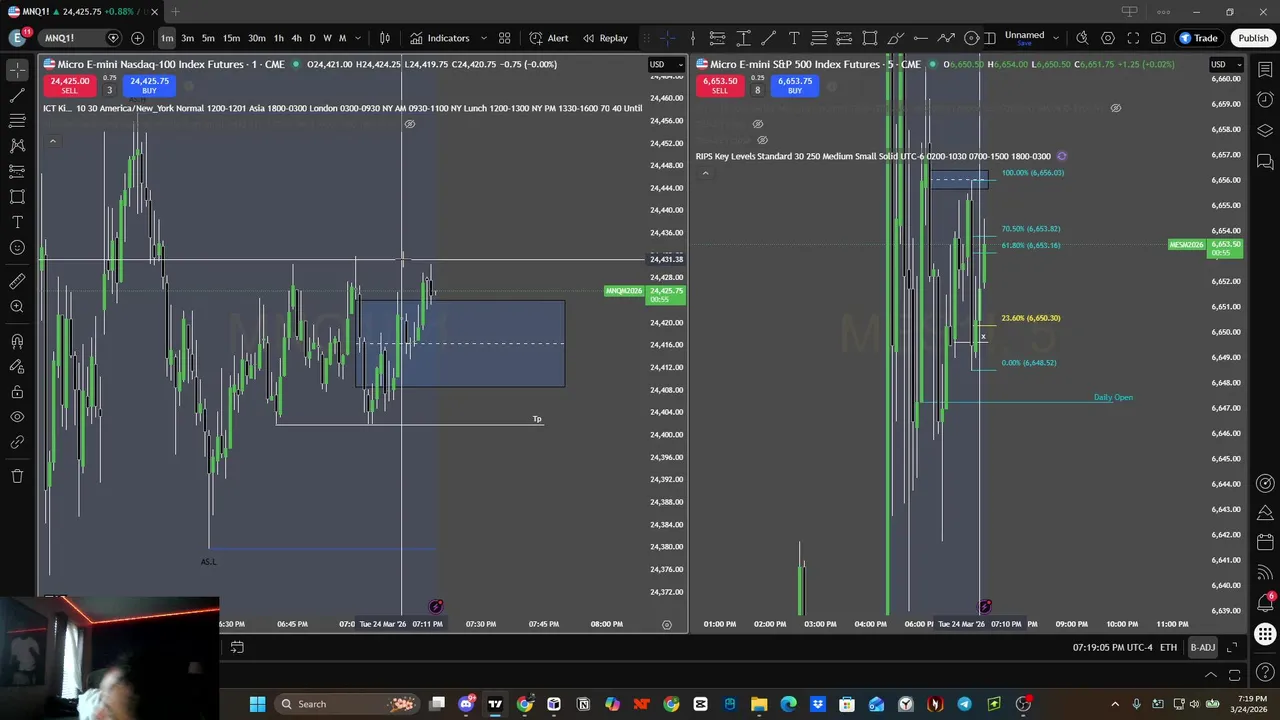Open the products grid button in right sidebar
The height and width of the screenshot is (720, 1280).
(x=1265, y=634)
